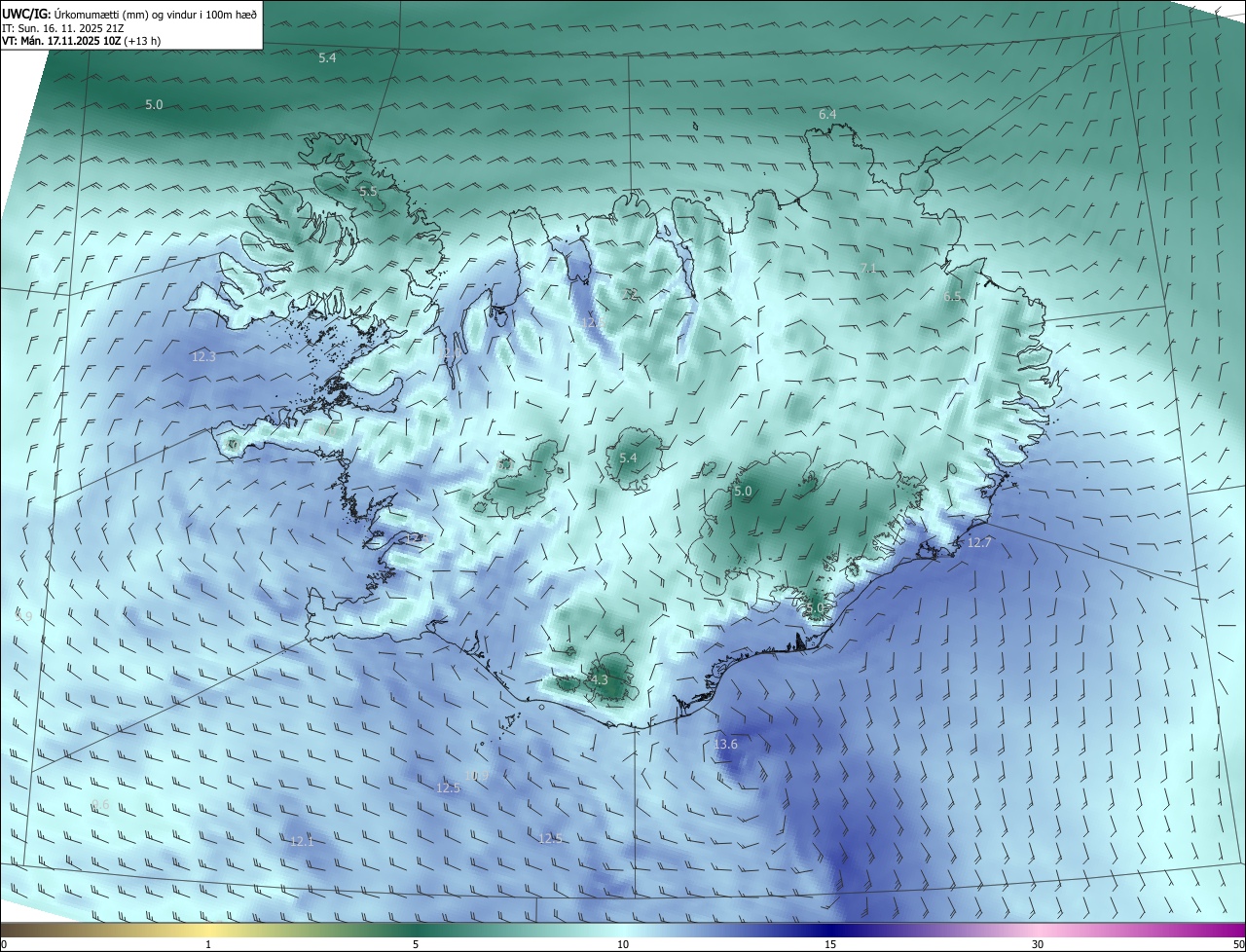This screenshot has height=952, width=1246.
Task: Click the 7.1 value in northeast Iceland
Action: click(869, 269)
